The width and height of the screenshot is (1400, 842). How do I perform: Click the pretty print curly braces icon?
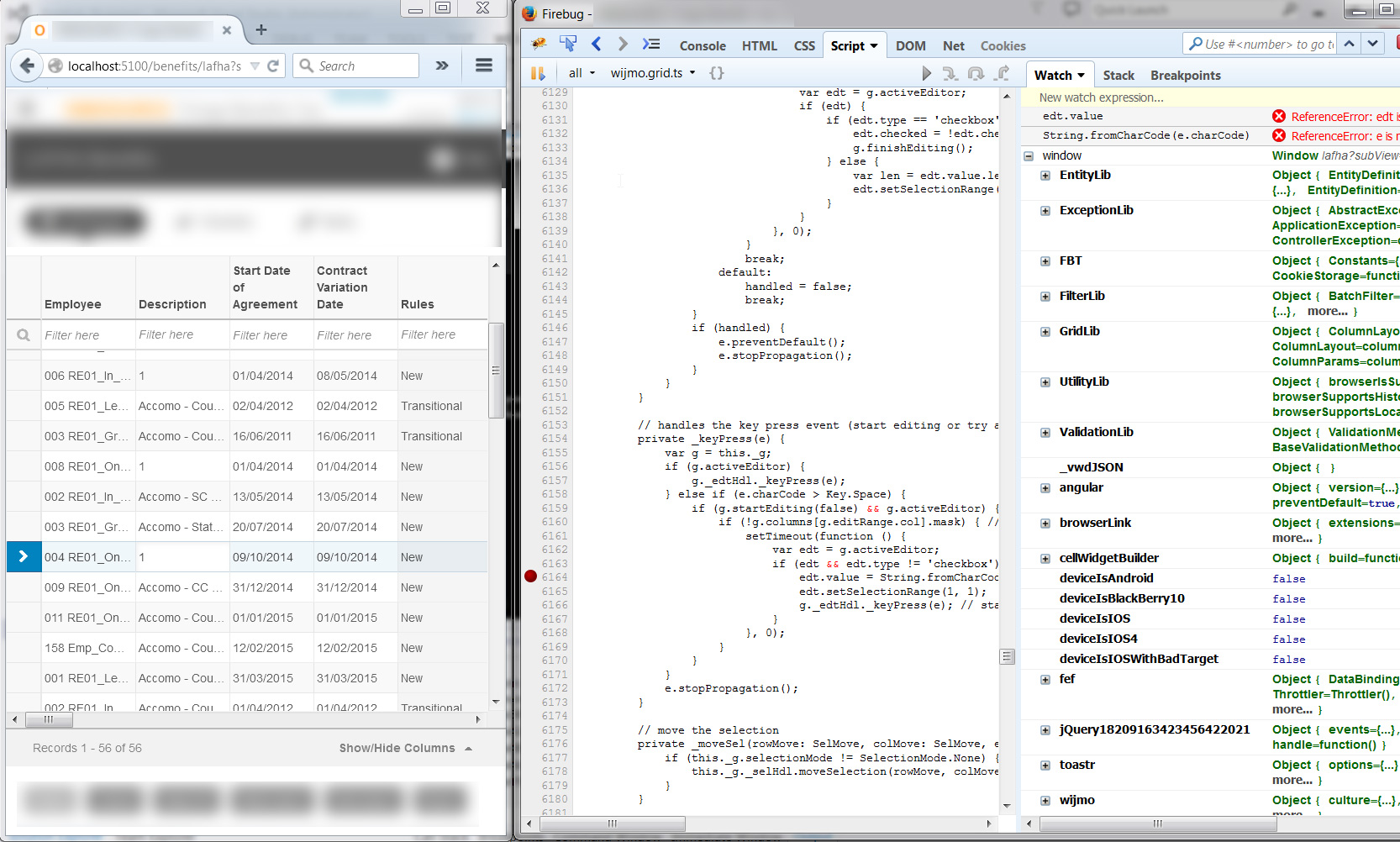click(x=716, y=73)
